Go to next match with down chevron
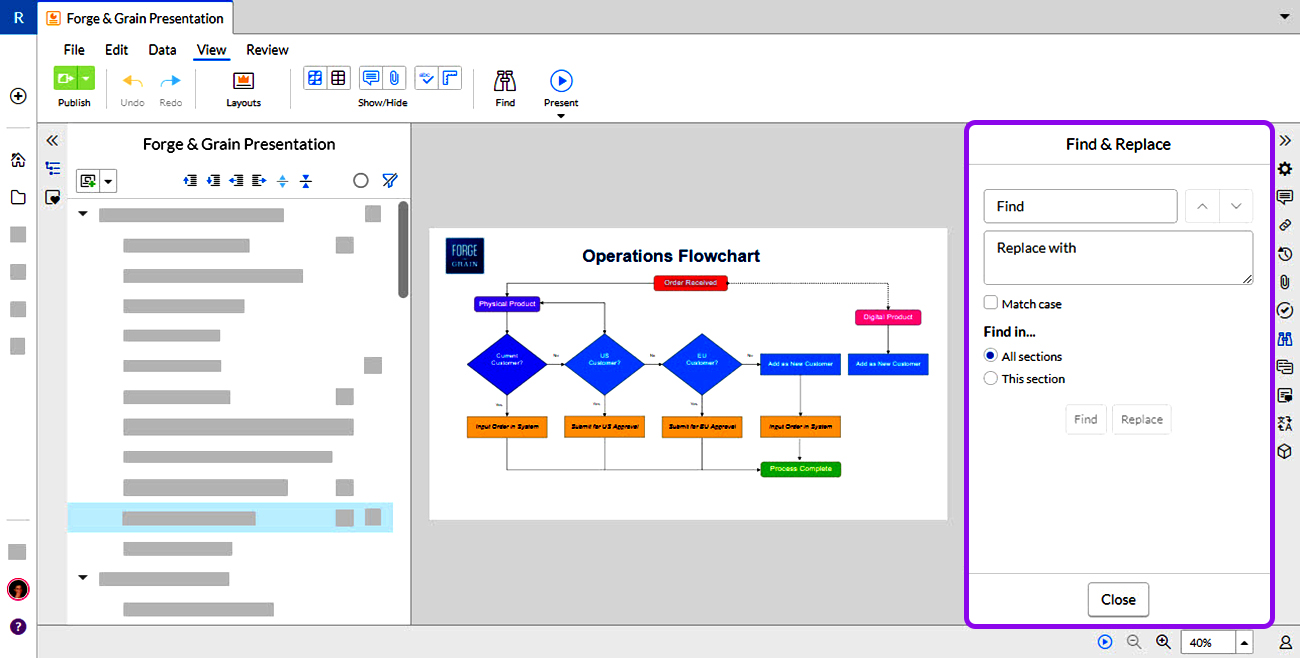 1236,206
